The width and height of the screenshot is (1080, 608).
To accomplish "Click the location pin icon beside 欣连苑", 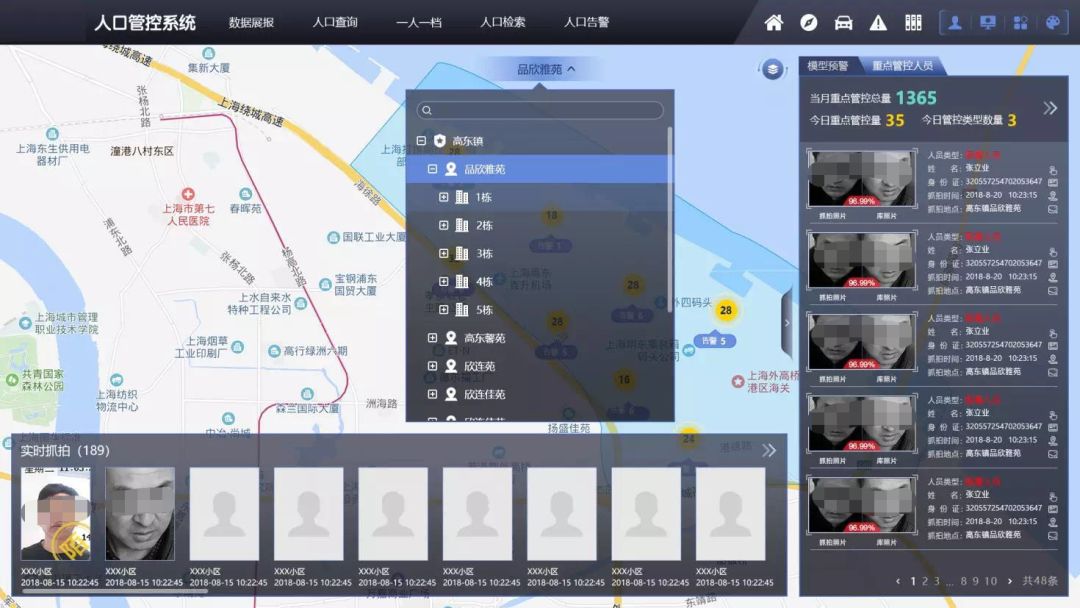I will [x=451, y=366].
